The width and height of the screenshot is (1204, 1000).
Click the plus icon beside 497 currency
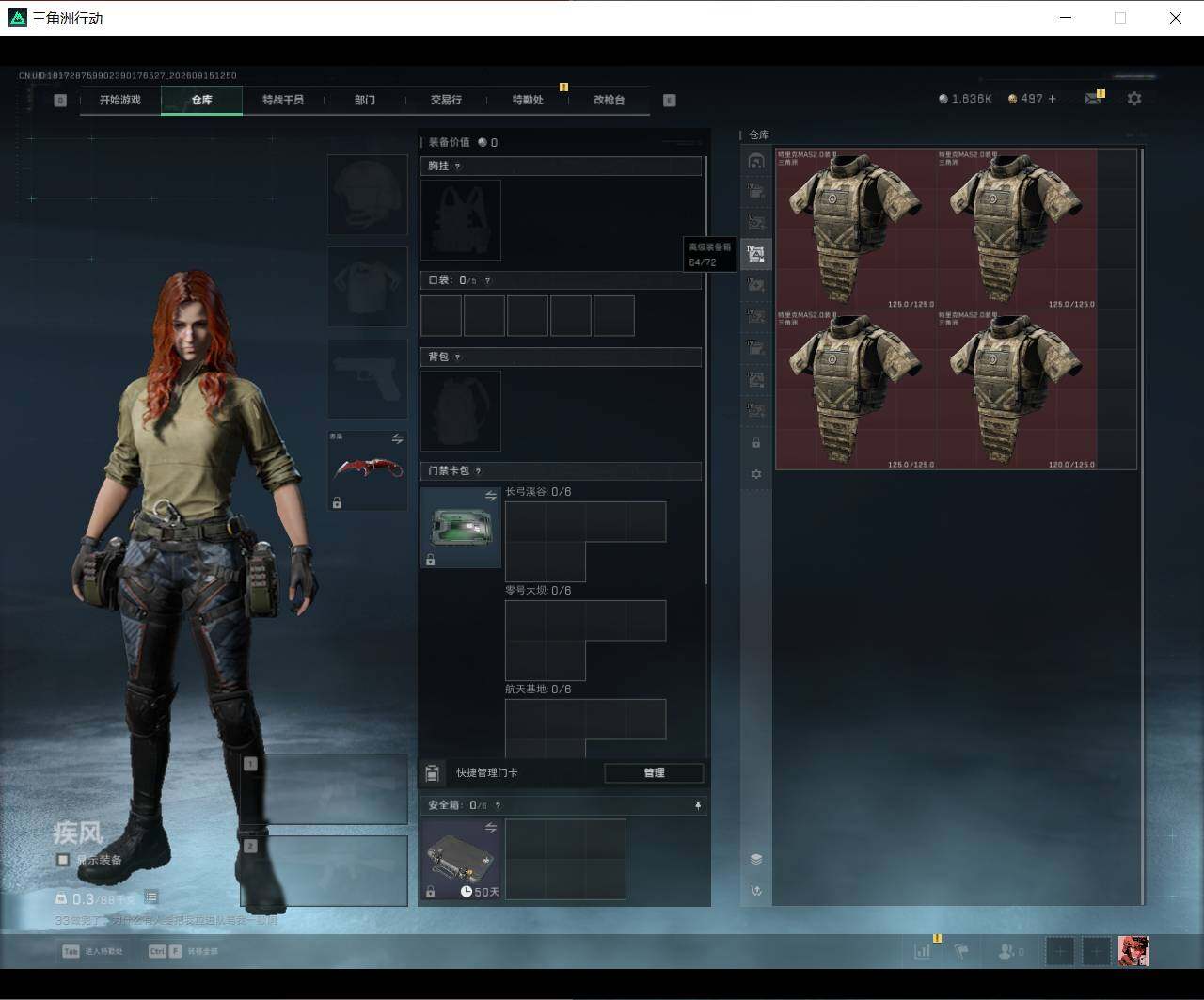(x=1052, y=99)
